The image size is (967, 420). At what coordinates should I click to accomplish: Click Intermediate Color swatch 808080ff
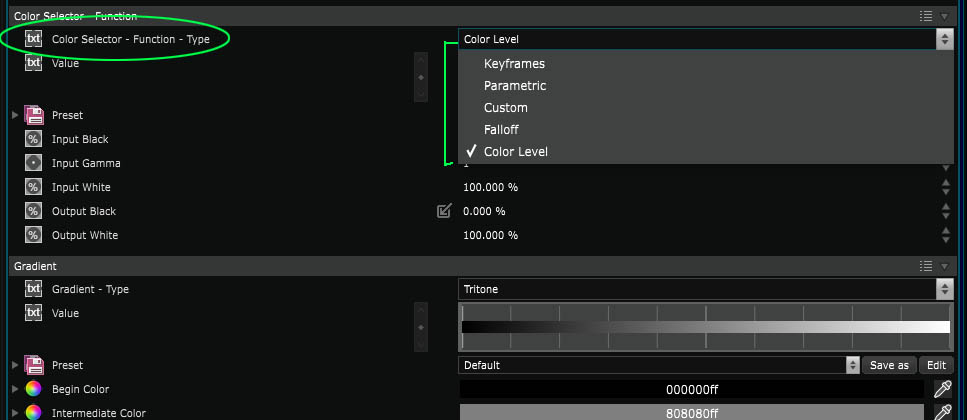(692, 413)
